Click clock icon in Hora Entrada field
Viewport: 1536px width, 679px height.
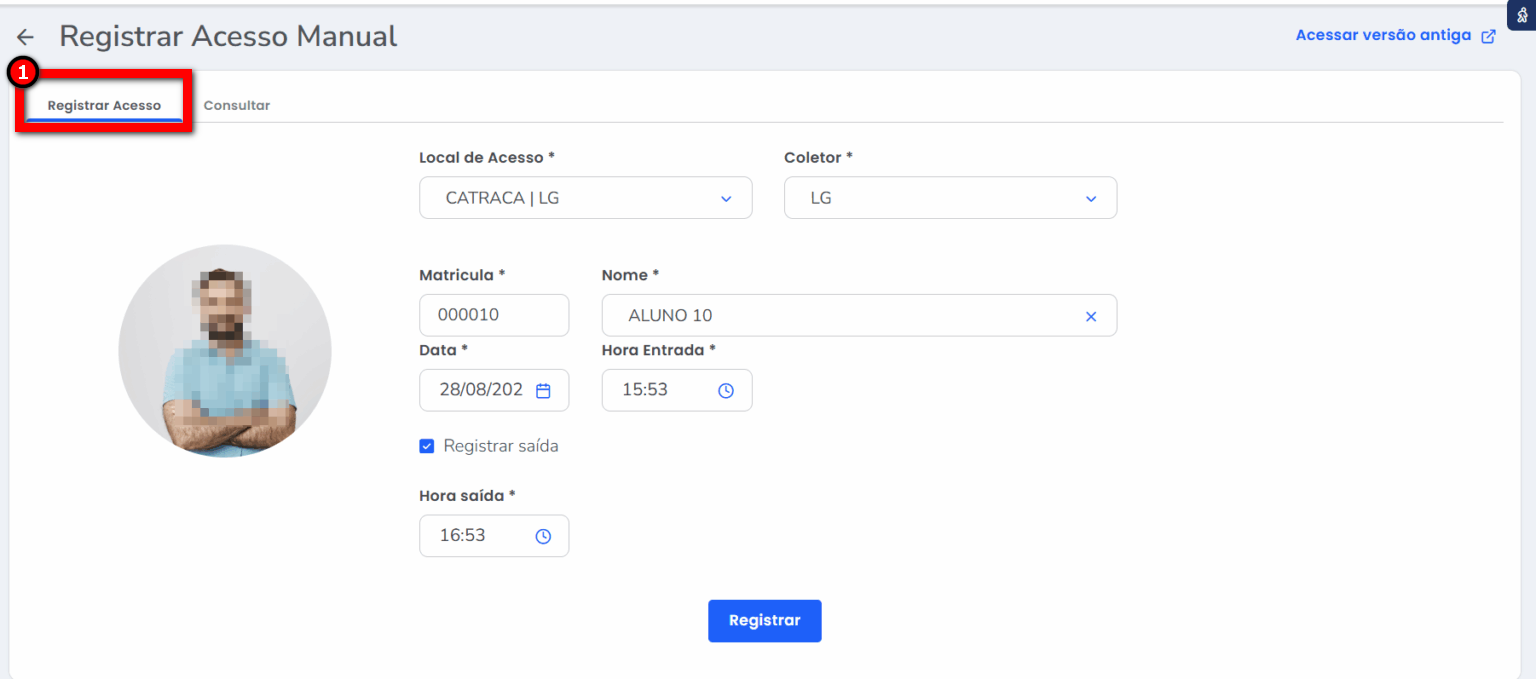[726, 390]
